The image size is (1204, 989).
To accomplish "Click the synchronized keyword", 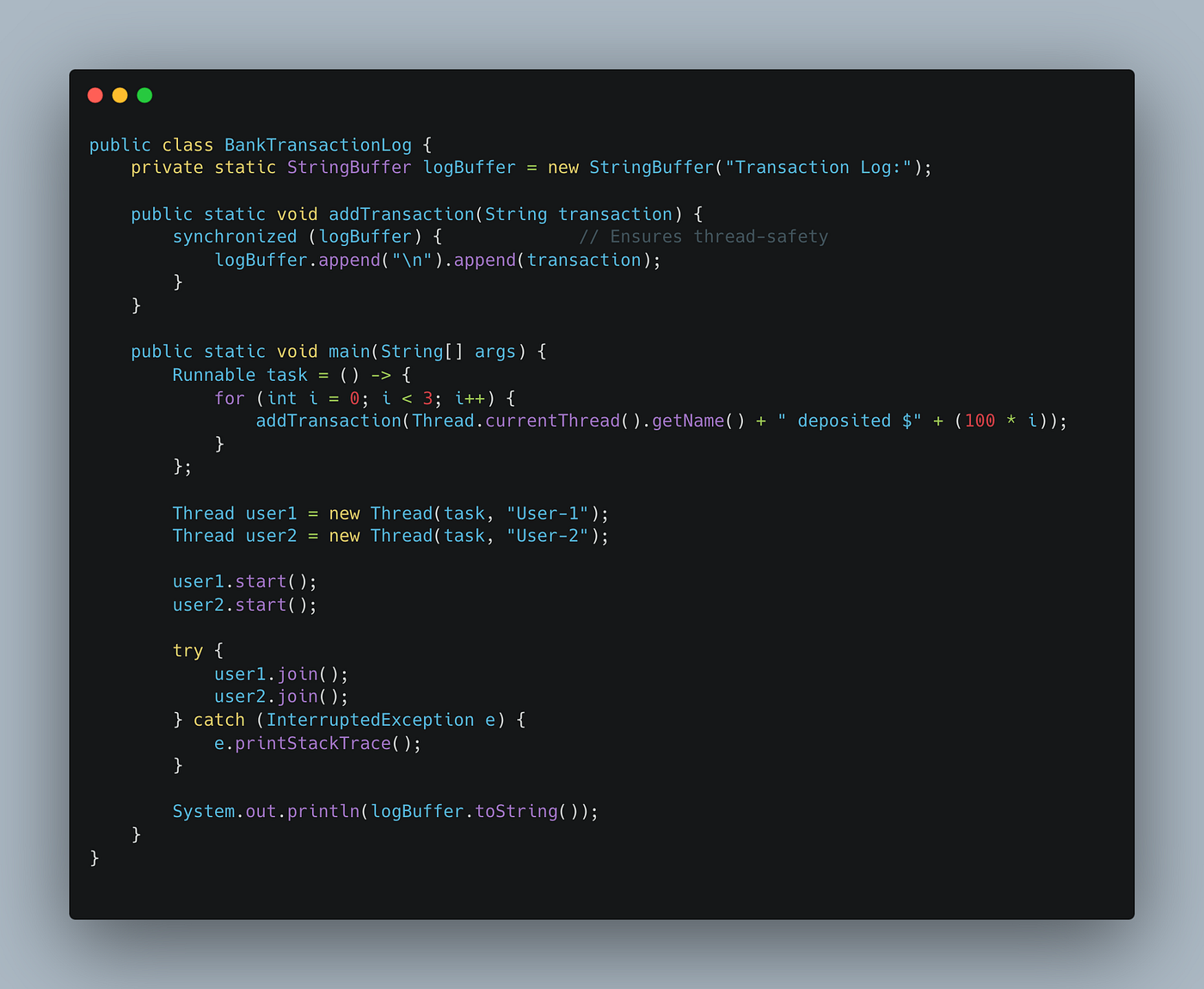I will tap(235, 236).
